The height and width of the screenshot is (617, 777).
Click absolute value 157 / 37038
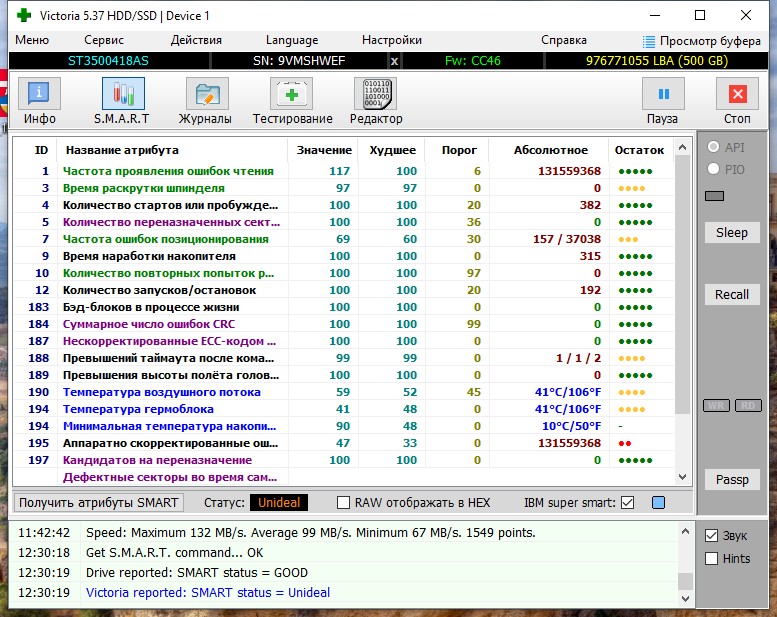(x=567, y=239)
